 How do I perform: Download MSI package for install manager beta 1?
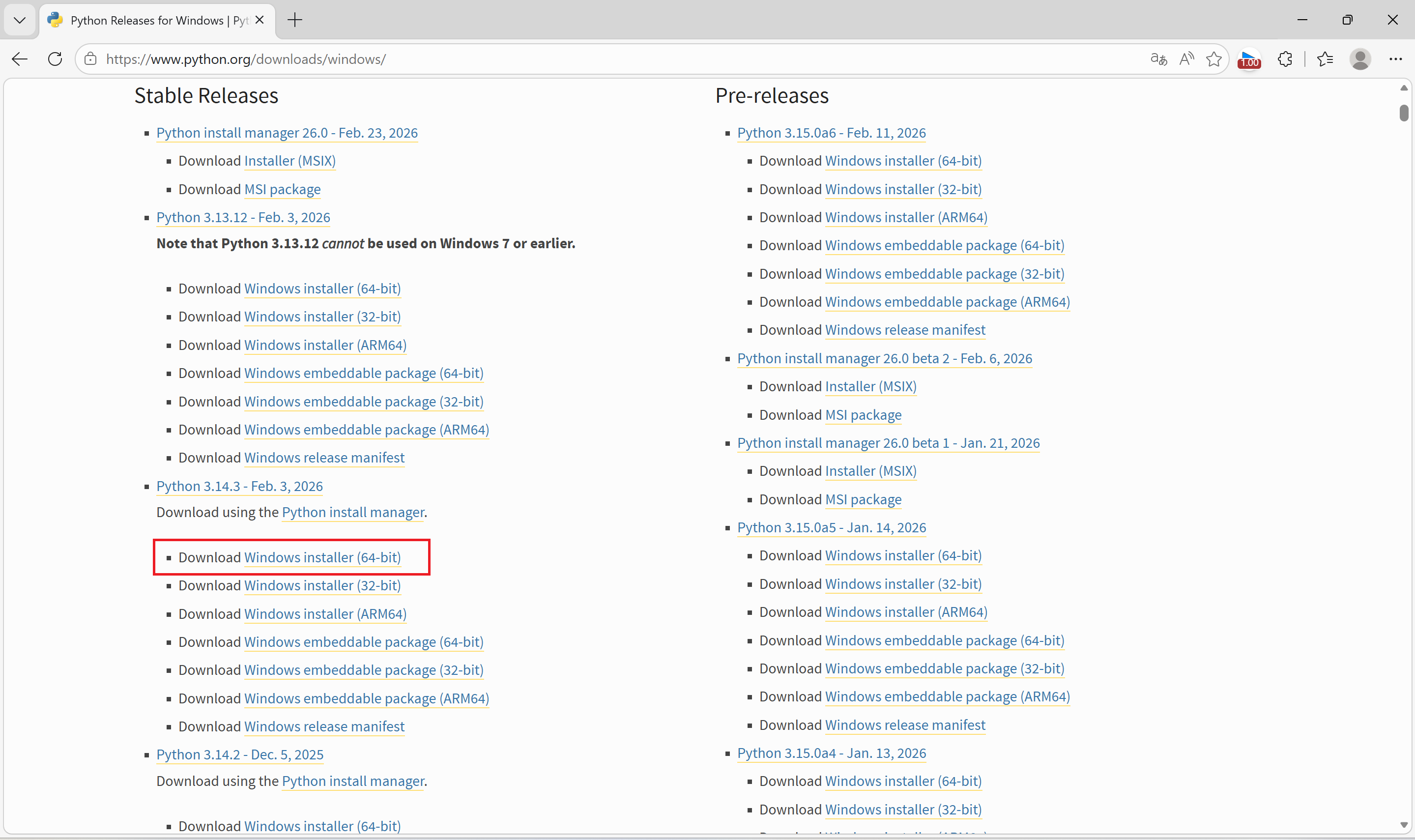tap(863, 500)
